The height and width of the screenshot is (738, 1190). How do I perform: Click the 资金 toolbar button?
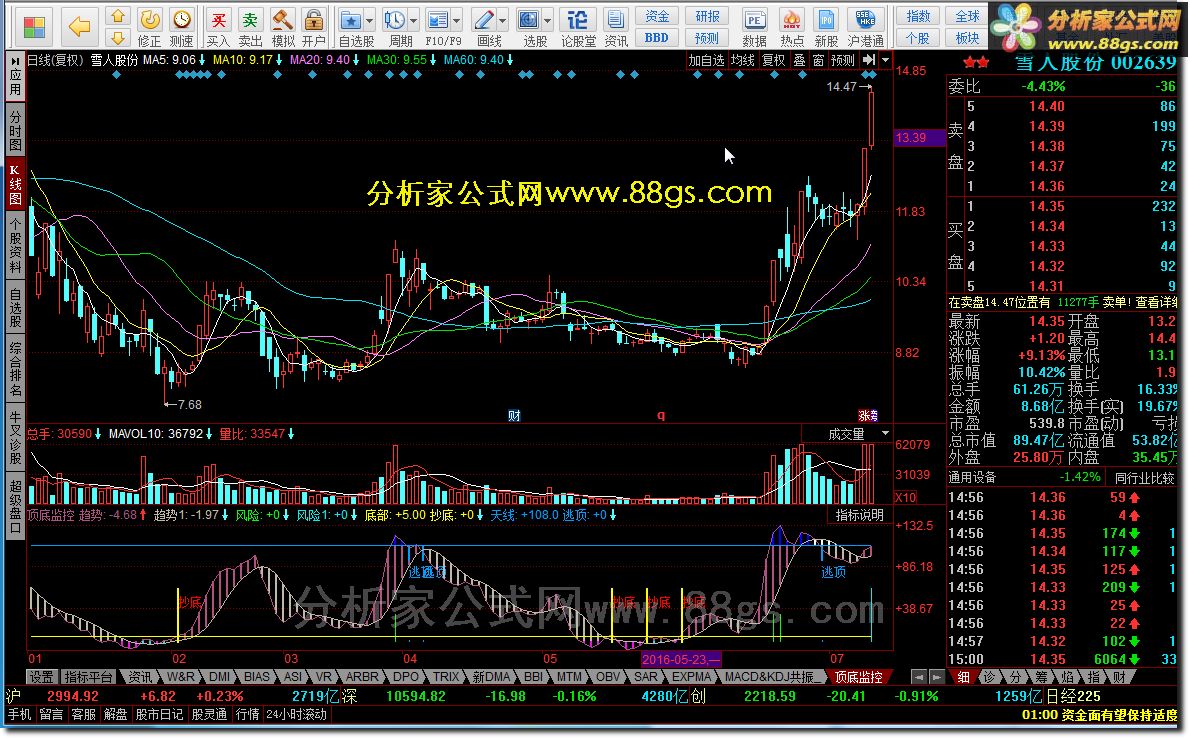coord(657,16)
